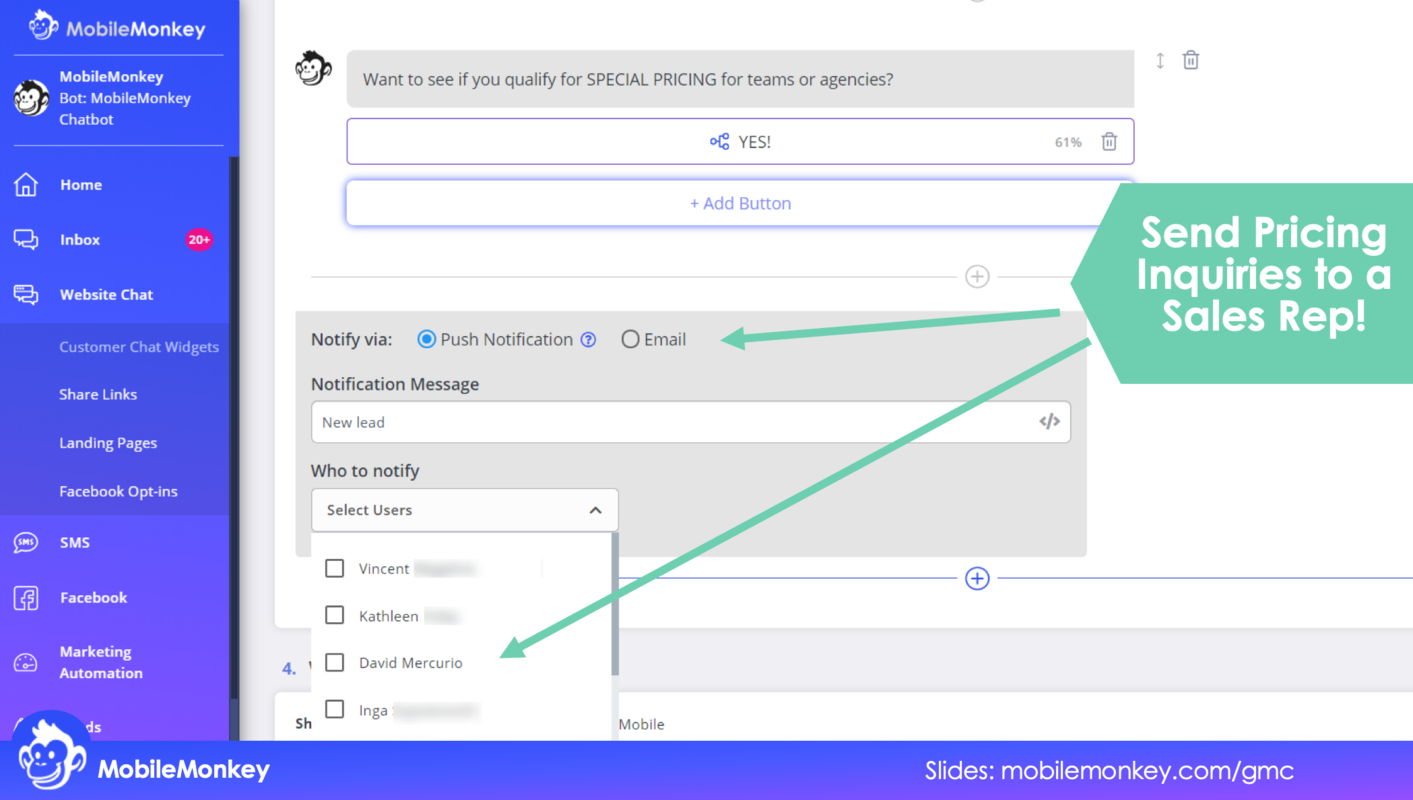The image size is (1413, 800).
Task: Open Marketing Automation from the sidebar
Action: coord(96,662)
